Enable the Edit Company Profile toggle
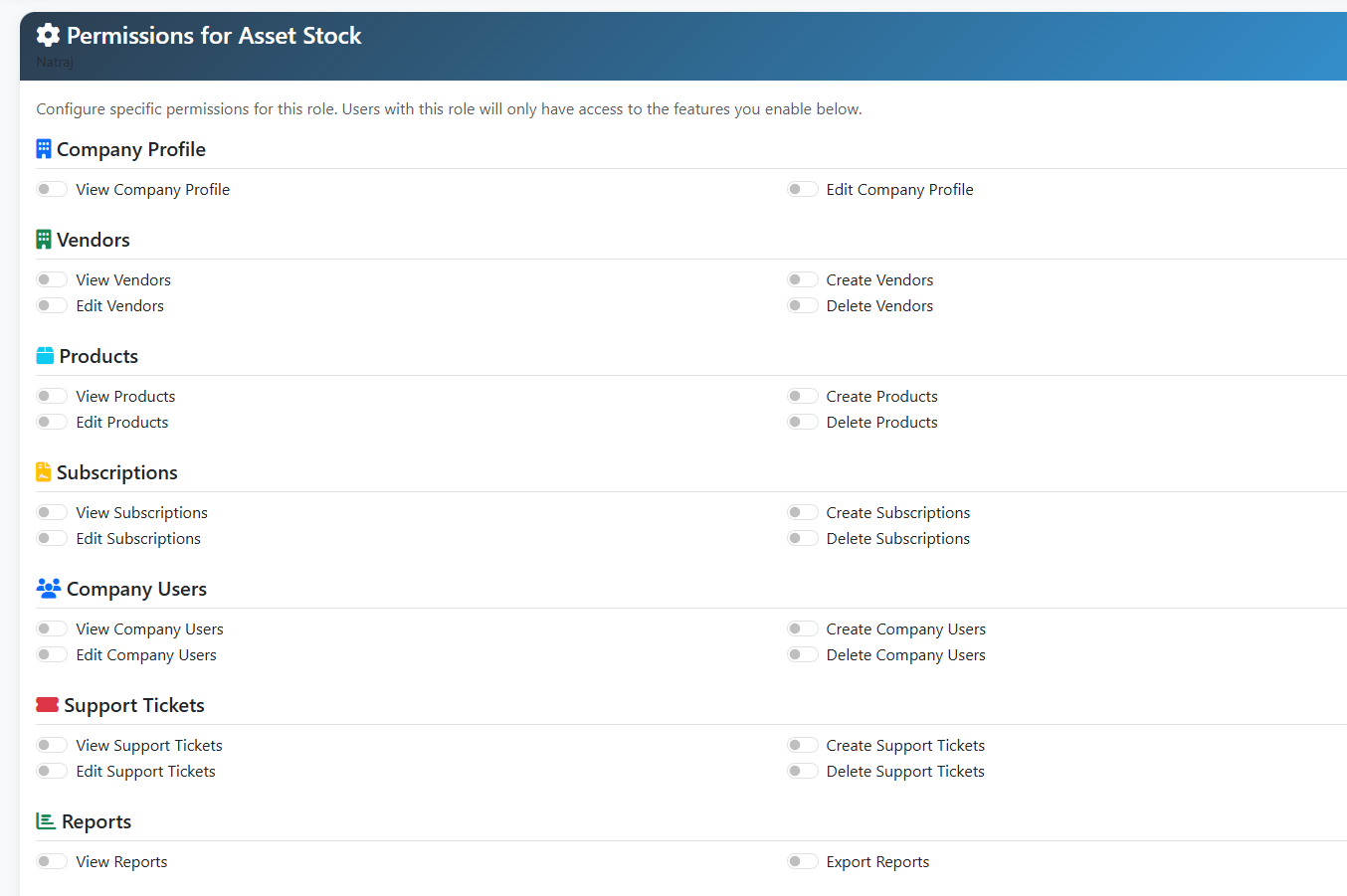Image resolution: width=1347 pixels, height=896 pixels. point(803,189)
